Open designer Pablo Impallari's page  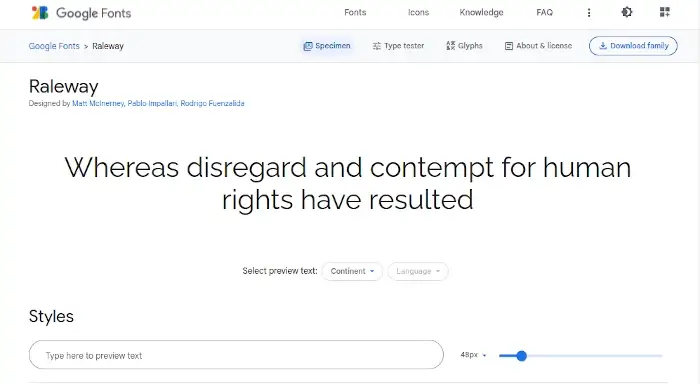pos(152,104)
